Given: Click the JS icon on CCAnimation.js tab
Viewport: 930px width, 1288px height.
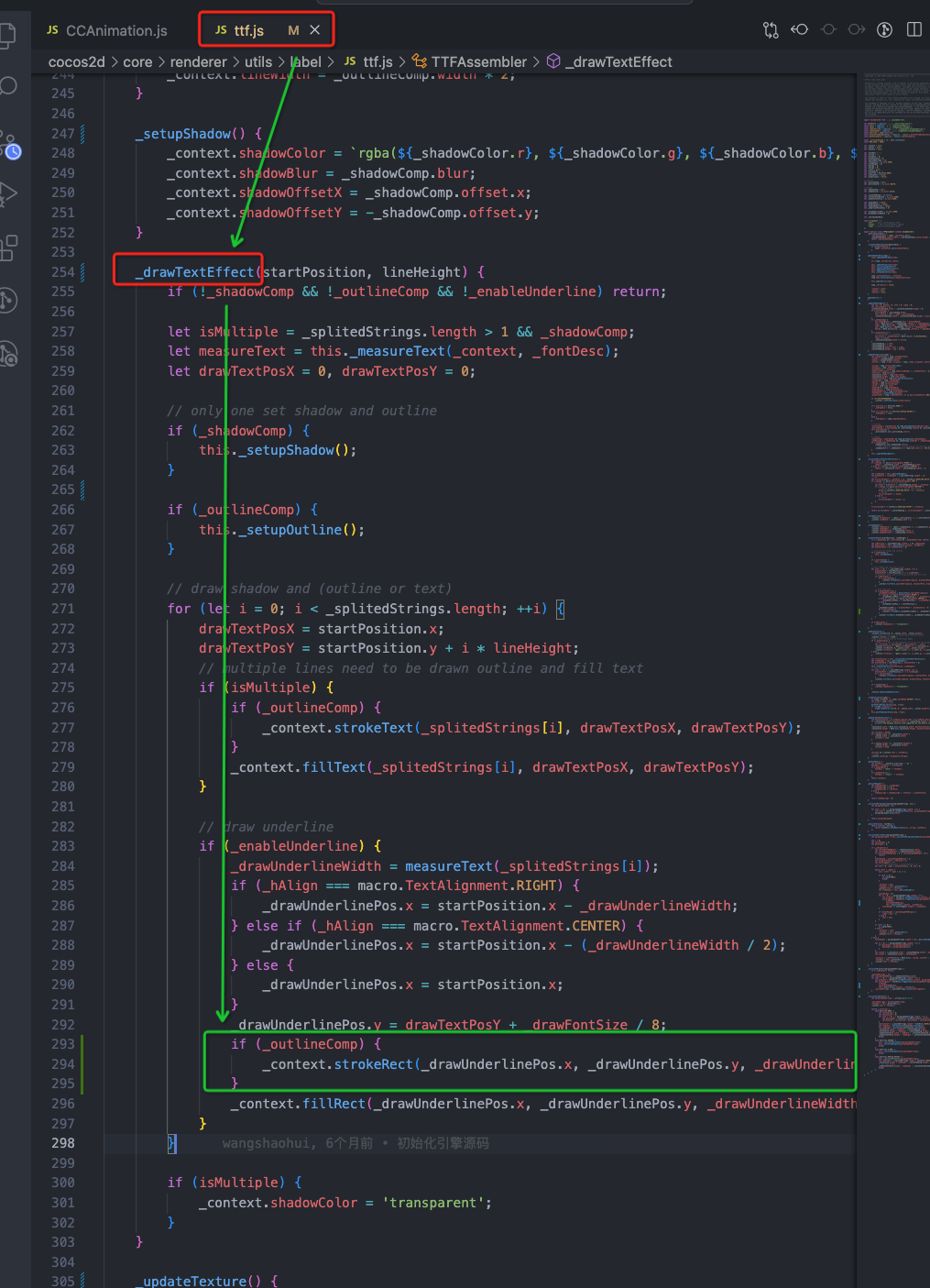Looking at the screenshot, I should pyautogui.click(x=52, y=30).
